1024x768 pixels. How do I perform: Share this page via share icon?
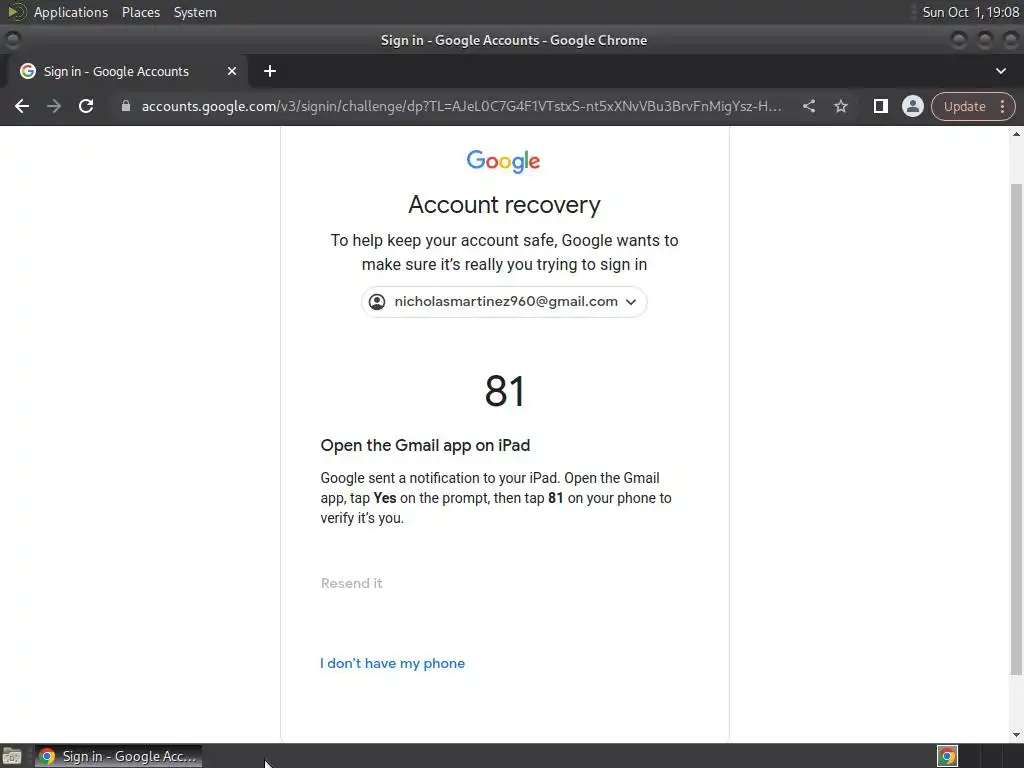(x=808, y=106)
